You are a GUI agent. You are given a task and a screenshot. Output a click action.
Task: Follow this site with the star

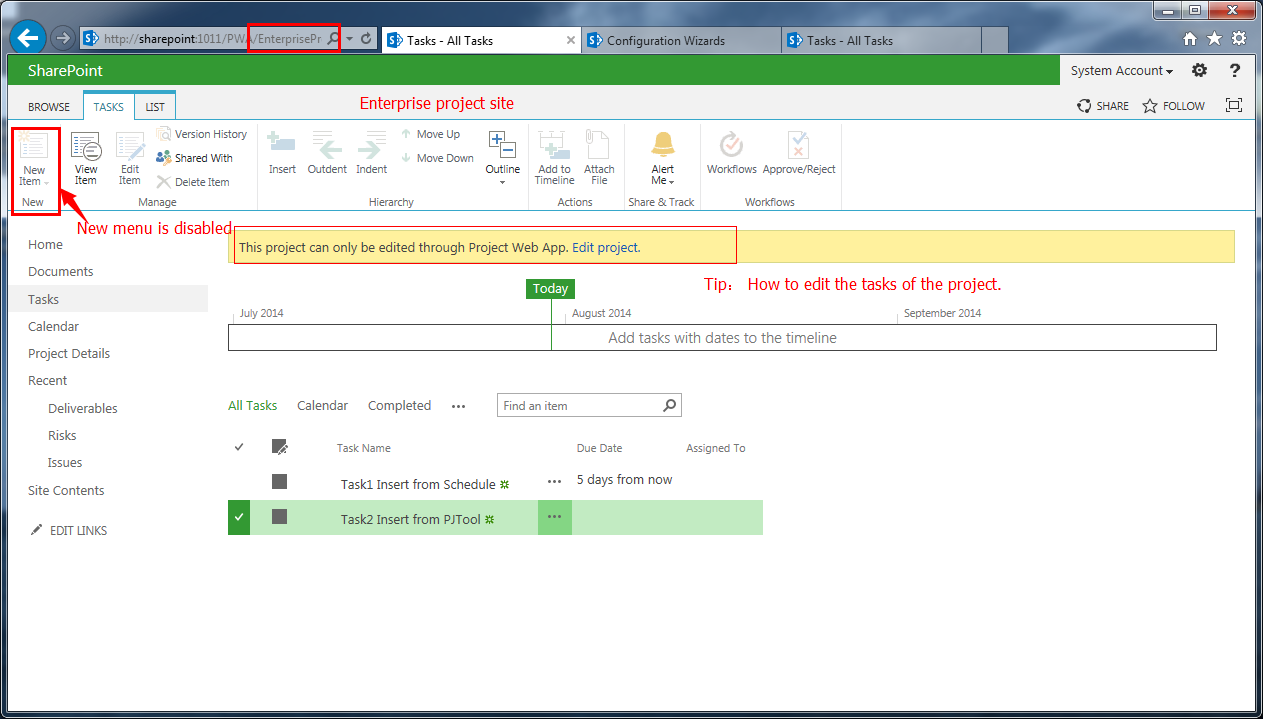(1174, 106)
